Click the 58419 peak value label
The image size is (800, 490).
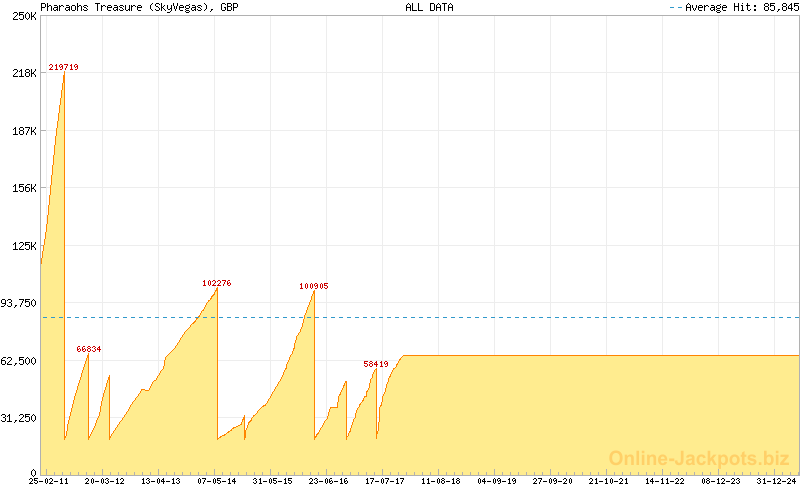click(x=376, y=364)
